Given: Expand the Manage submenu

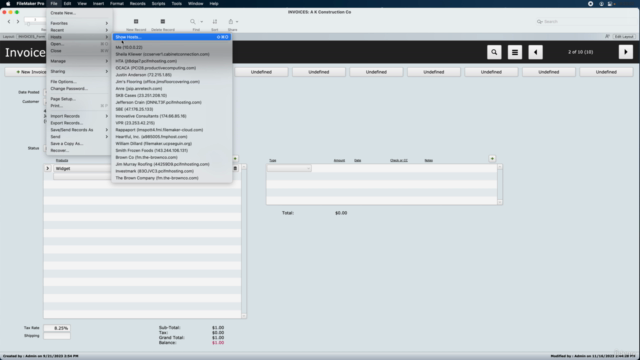Looking at the screenshot, I should click(79, 61).
